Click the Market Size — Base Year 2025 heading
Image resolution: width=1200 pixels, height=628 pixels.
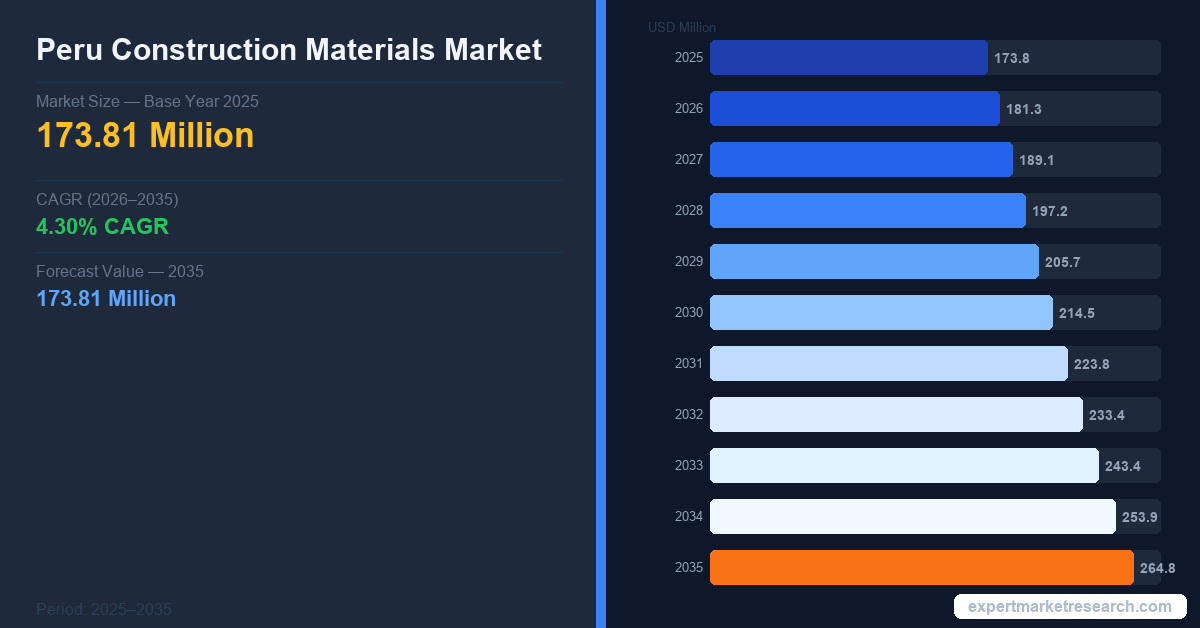point(147,101)
